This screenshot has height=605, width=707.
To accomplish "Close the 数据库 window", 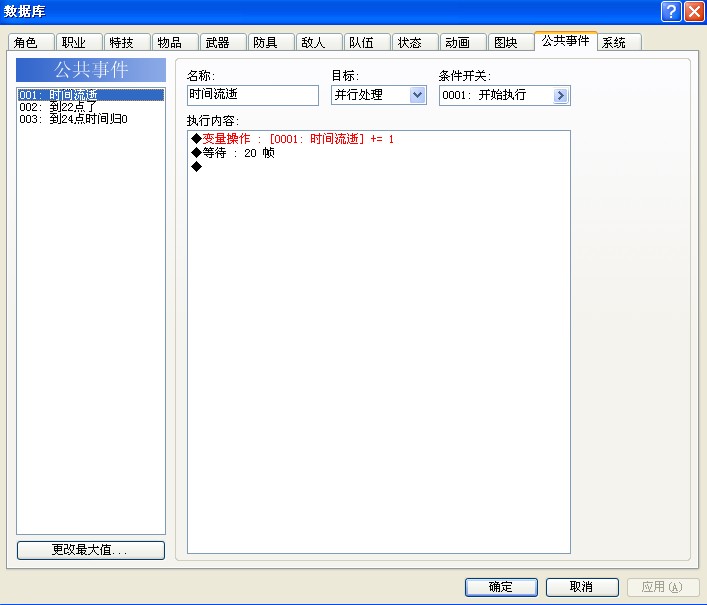I will [x=694, y=11].
